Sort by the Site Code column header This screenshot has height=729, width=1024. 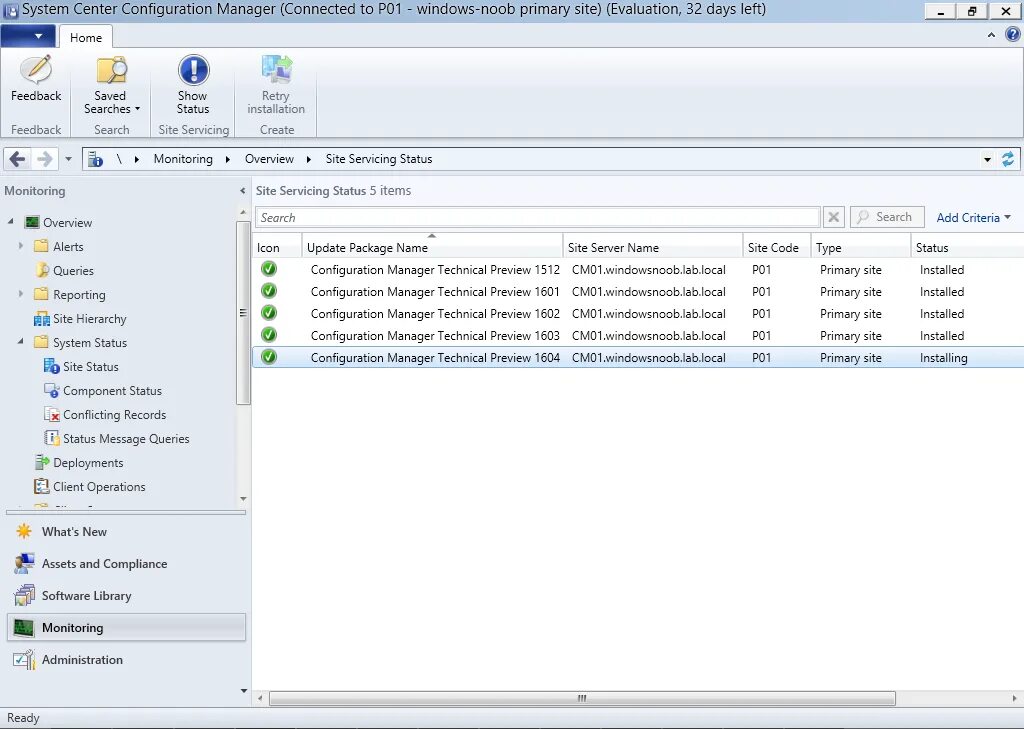click(776, 248)
